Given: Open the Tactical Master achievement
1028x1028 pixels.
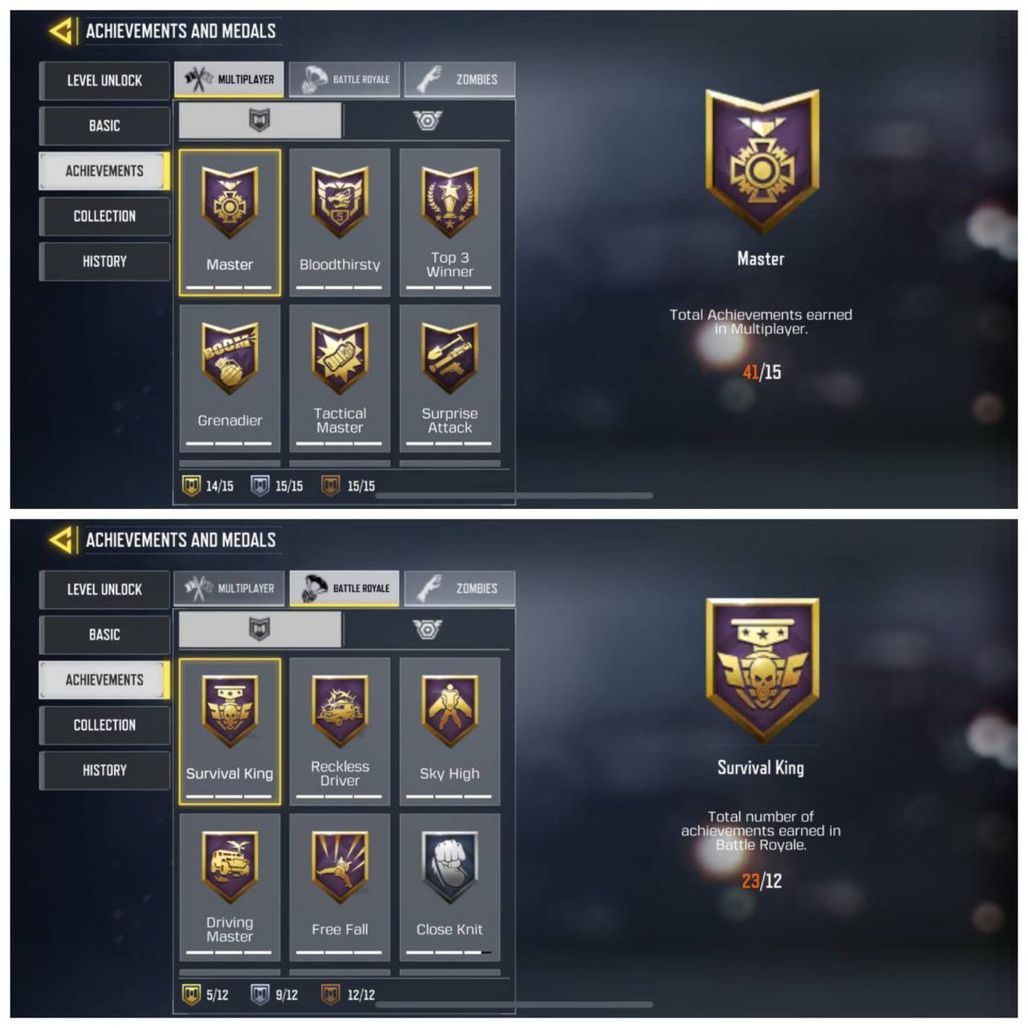Looking at the screenshot, I should [340, 378].
